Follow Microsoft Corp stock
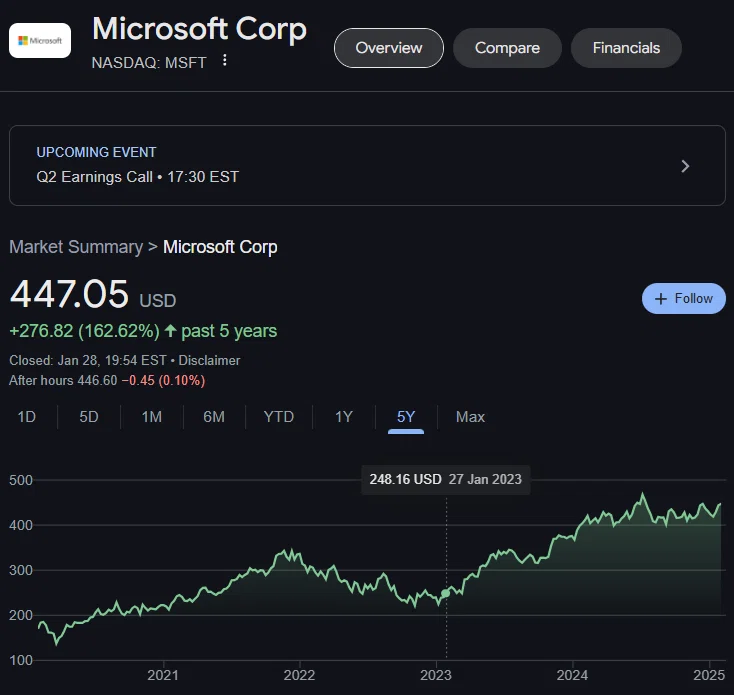The width and height of the screenshot is (734, 695). click(683, 299)
